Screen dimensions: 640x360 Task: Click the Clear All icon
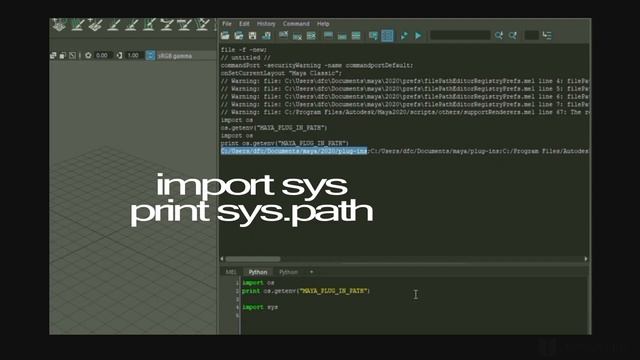311,36
